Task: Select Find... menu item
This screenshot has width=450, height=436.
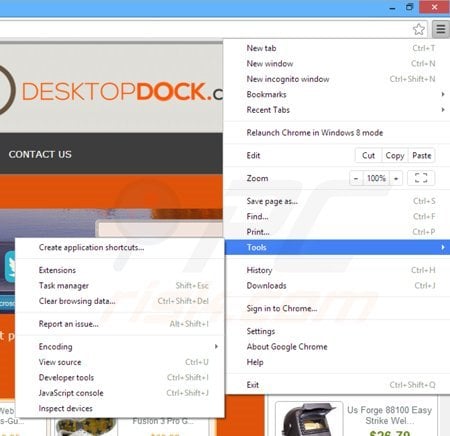Action: [337, 216]
